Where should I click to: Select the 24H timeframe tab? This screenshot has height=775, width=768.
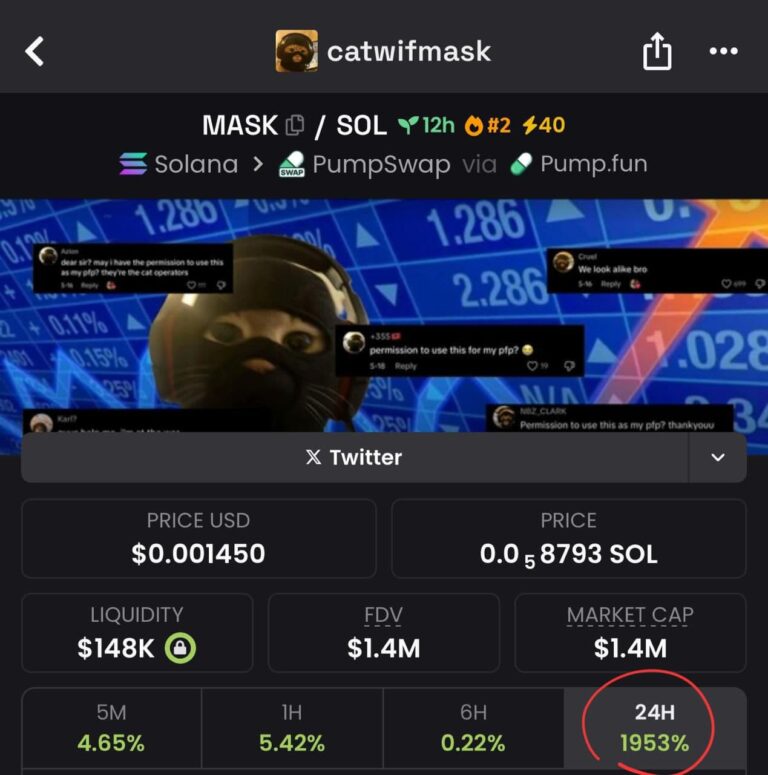655,727
